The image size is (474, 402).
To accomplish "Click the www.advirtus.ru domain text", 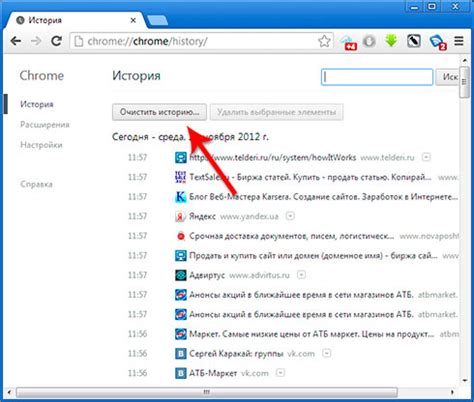I will (259, 275).
